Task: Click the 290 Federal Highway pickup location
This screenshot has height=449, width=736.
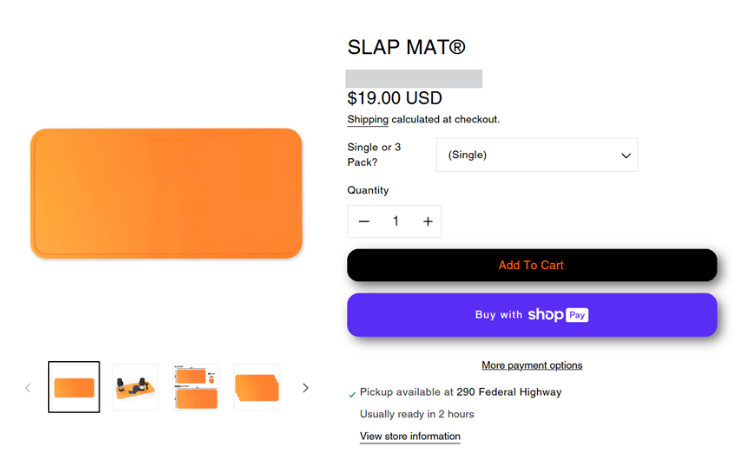Action: point(511,392)
